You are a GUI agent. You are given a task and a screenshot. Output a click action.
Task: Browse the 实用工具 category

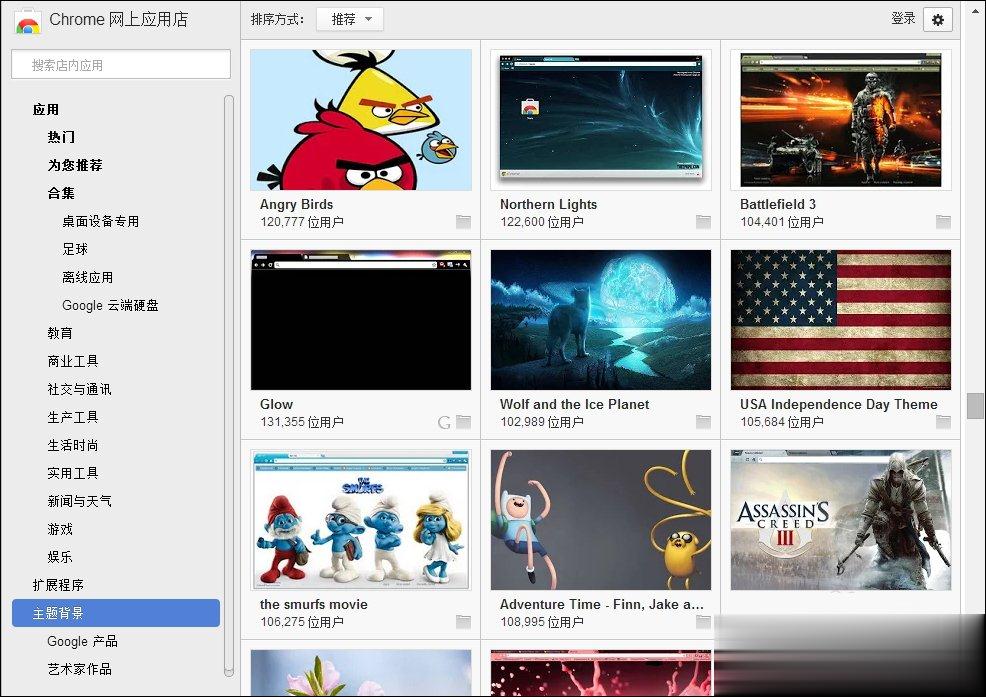point(73,473)
